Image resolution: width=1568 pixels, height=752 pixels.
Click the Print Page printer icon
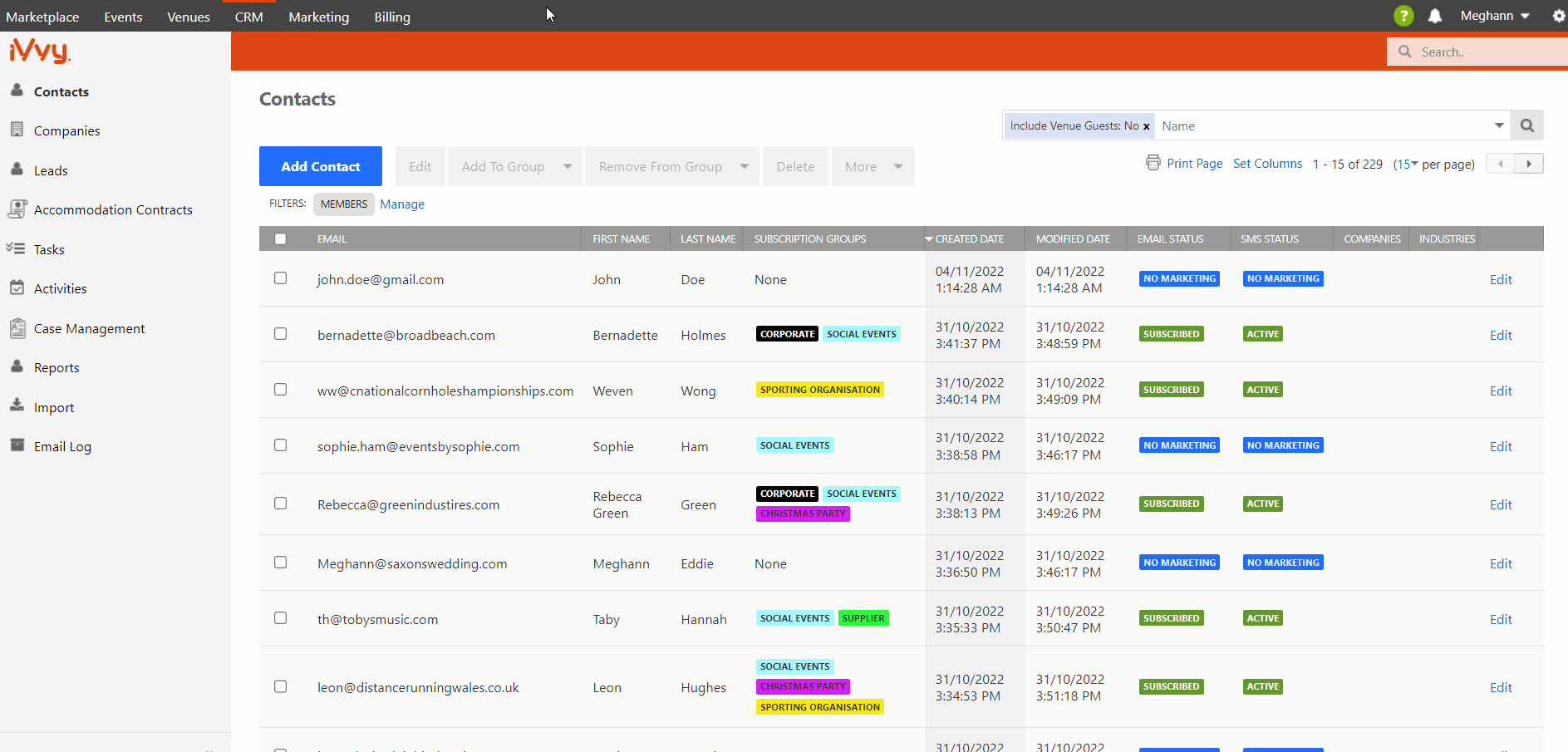(x=1153, y=163)
